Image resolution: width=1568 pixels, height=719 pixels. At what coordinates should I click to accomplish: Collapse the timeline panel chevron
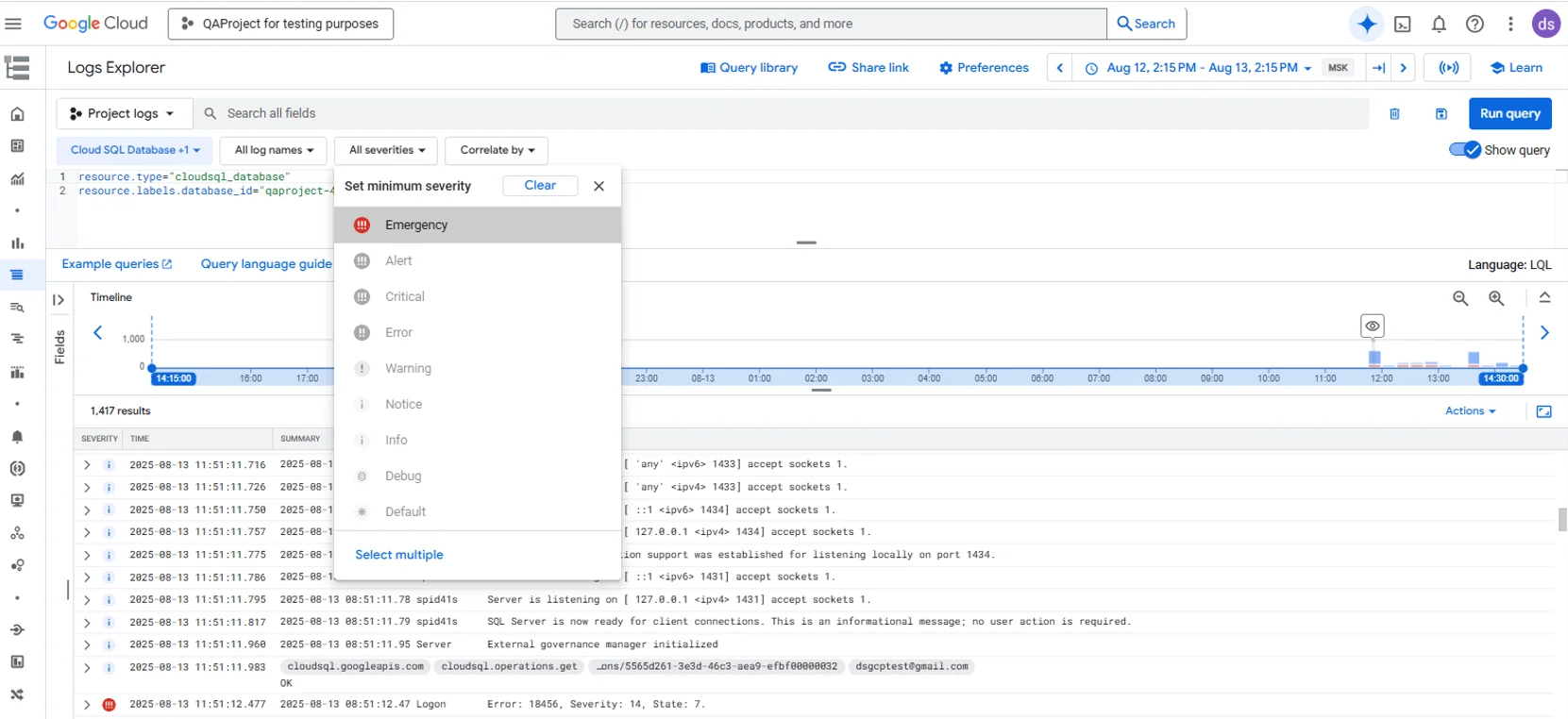click(1544, 297)
